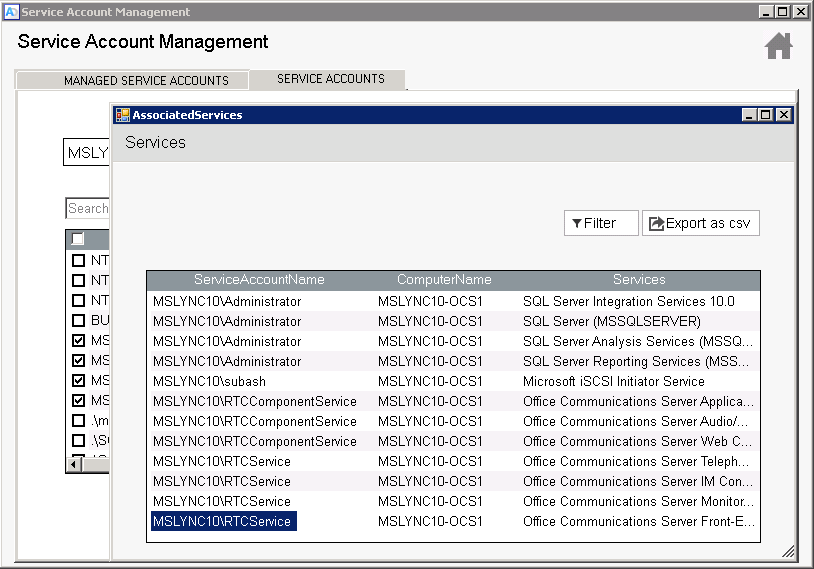814x569 pixels.
Task: Select the MSLYNC10\subash row
Action: point(210,381)
